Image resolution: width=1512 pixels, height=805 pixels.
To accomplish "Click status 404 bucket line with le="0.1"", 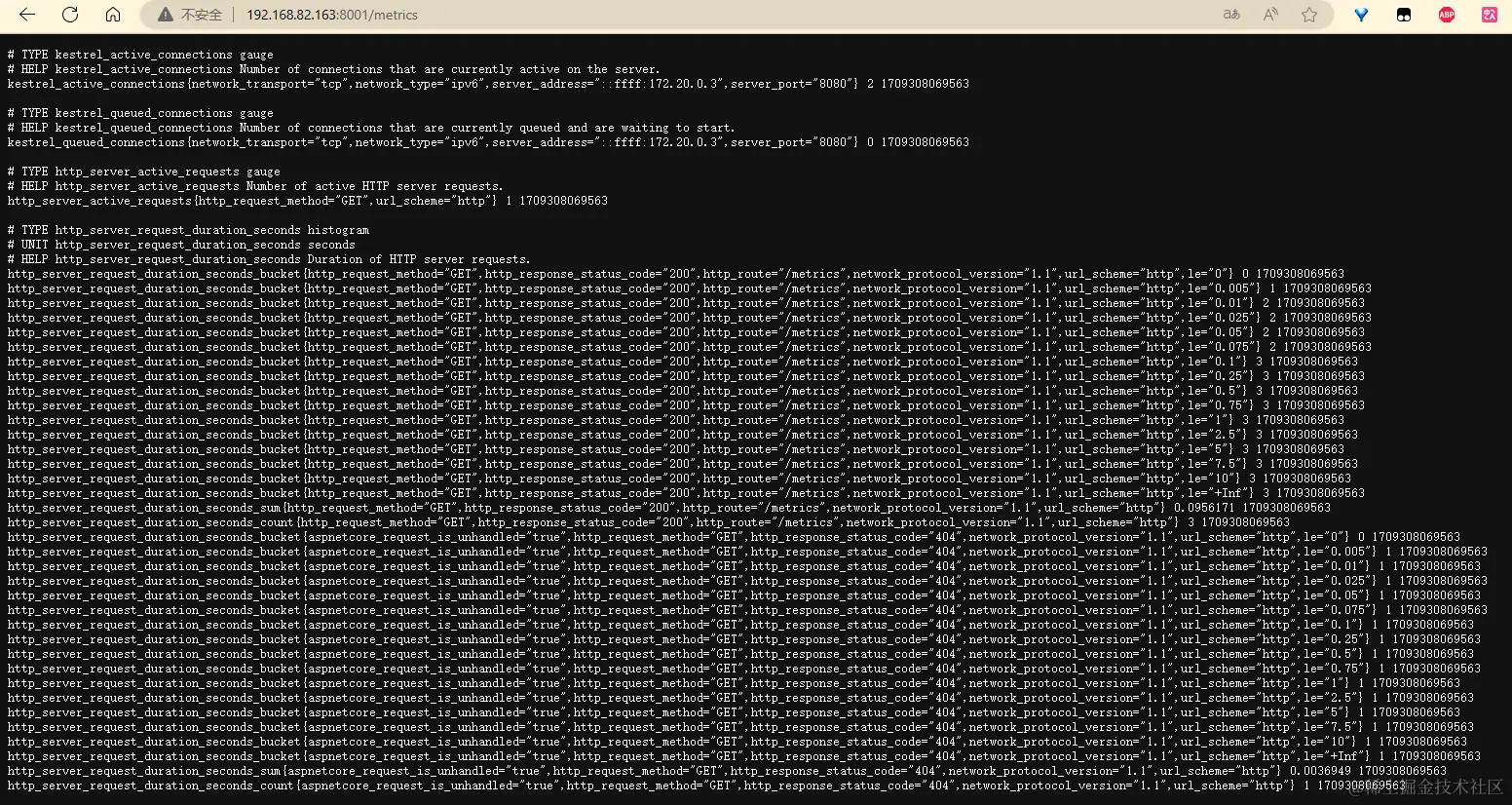I will pos(740,625).
